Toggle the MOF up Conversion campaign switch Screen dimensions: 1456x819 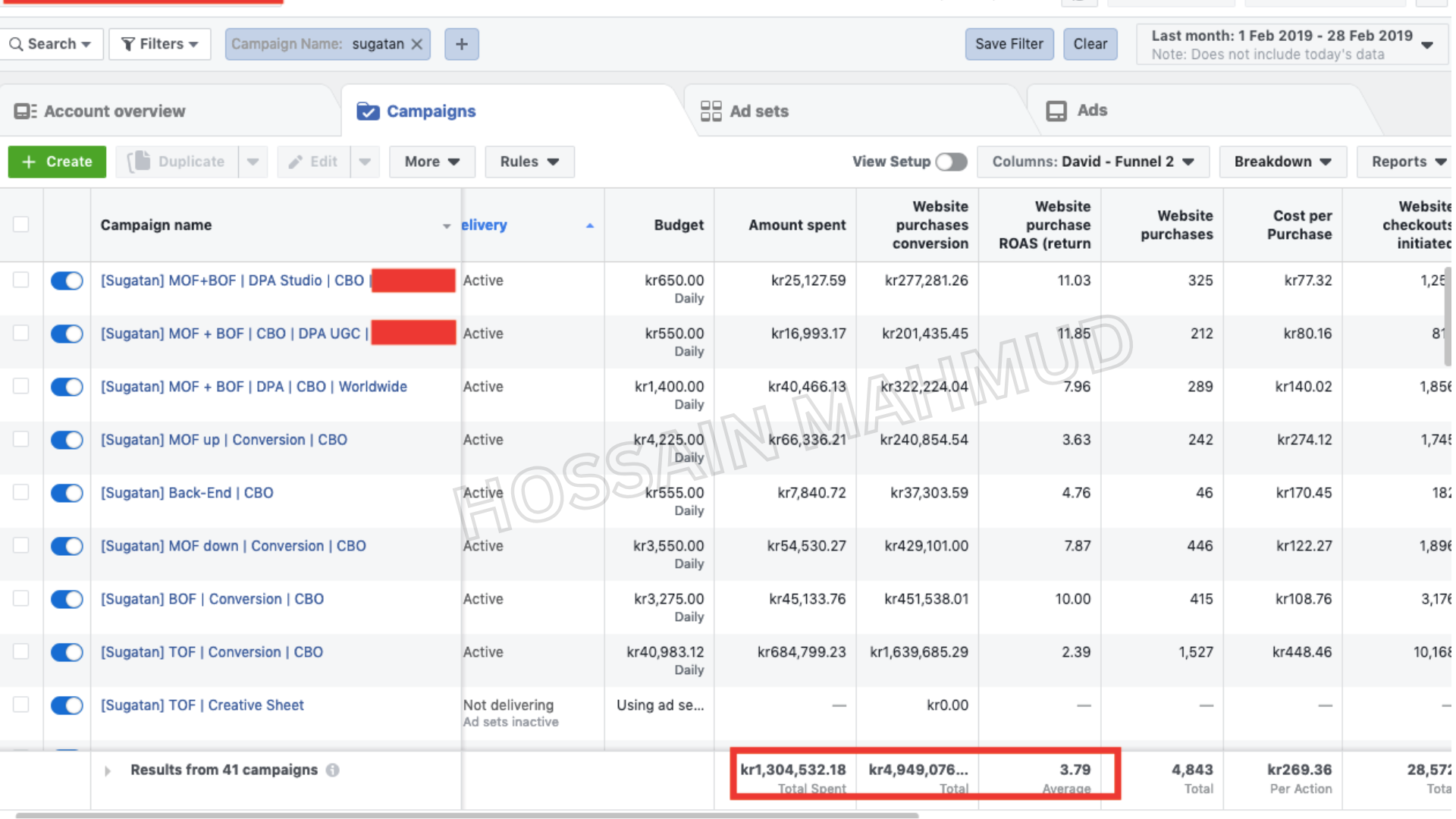tap(67, 440)
